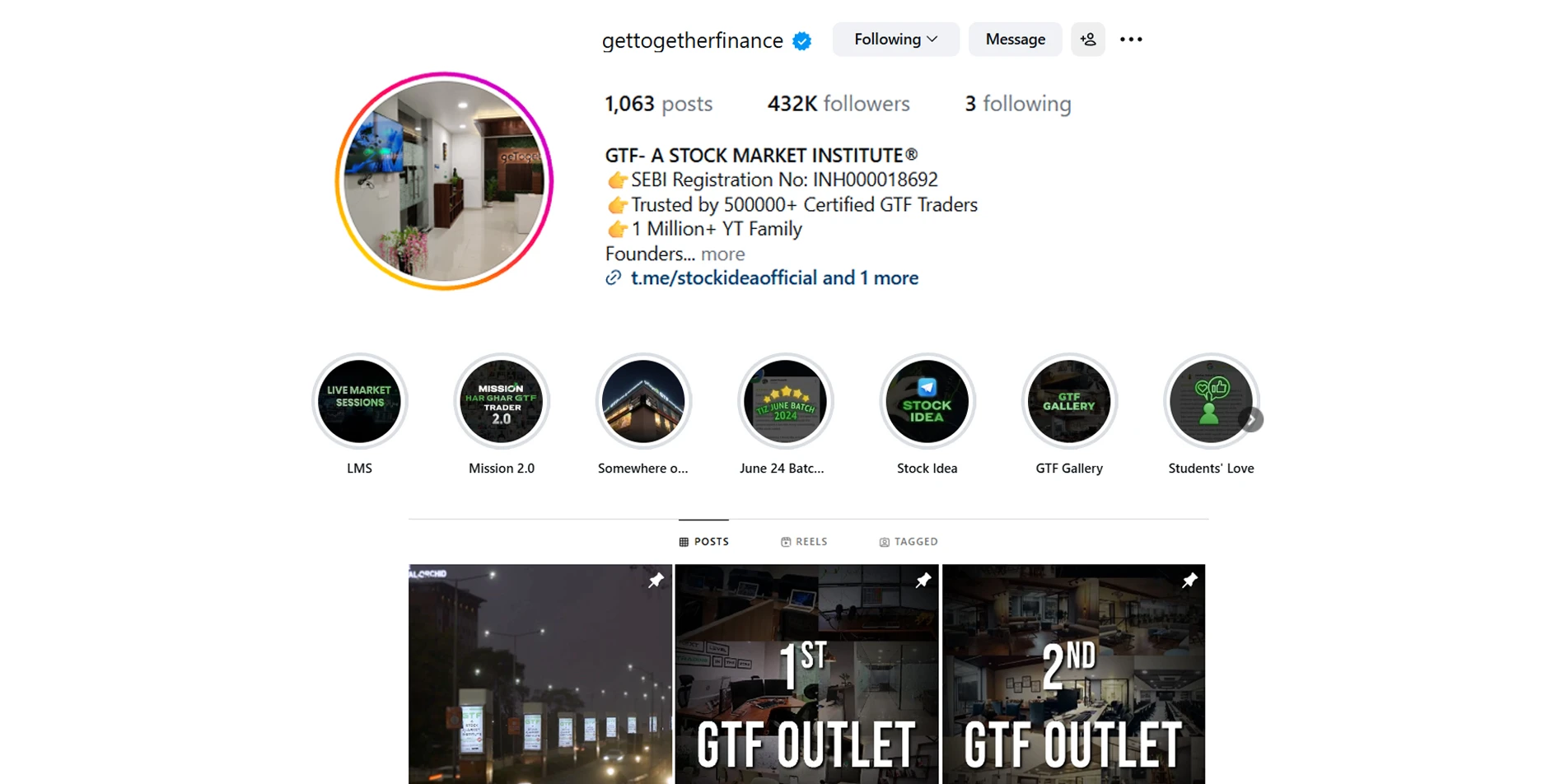Switch to the Tagged tab

pos(908,542)
